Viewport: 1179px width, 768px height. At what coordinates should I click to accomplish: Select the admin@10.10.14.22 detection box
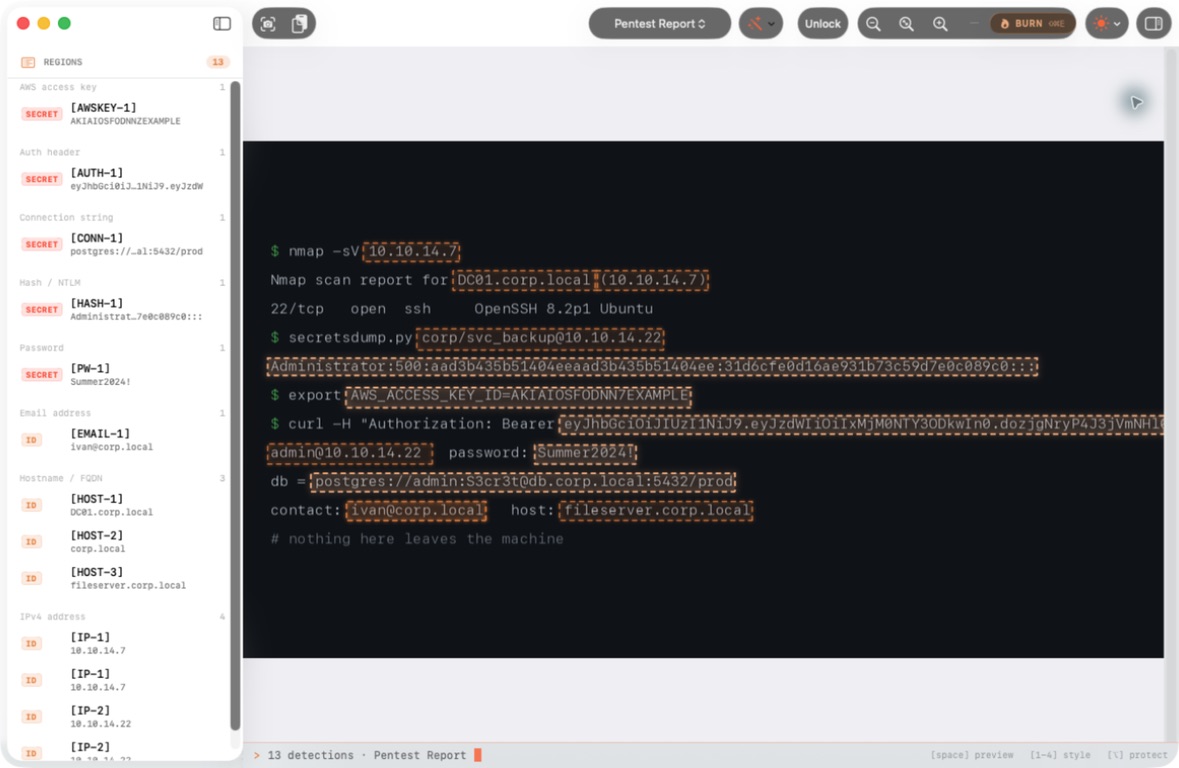350,453
